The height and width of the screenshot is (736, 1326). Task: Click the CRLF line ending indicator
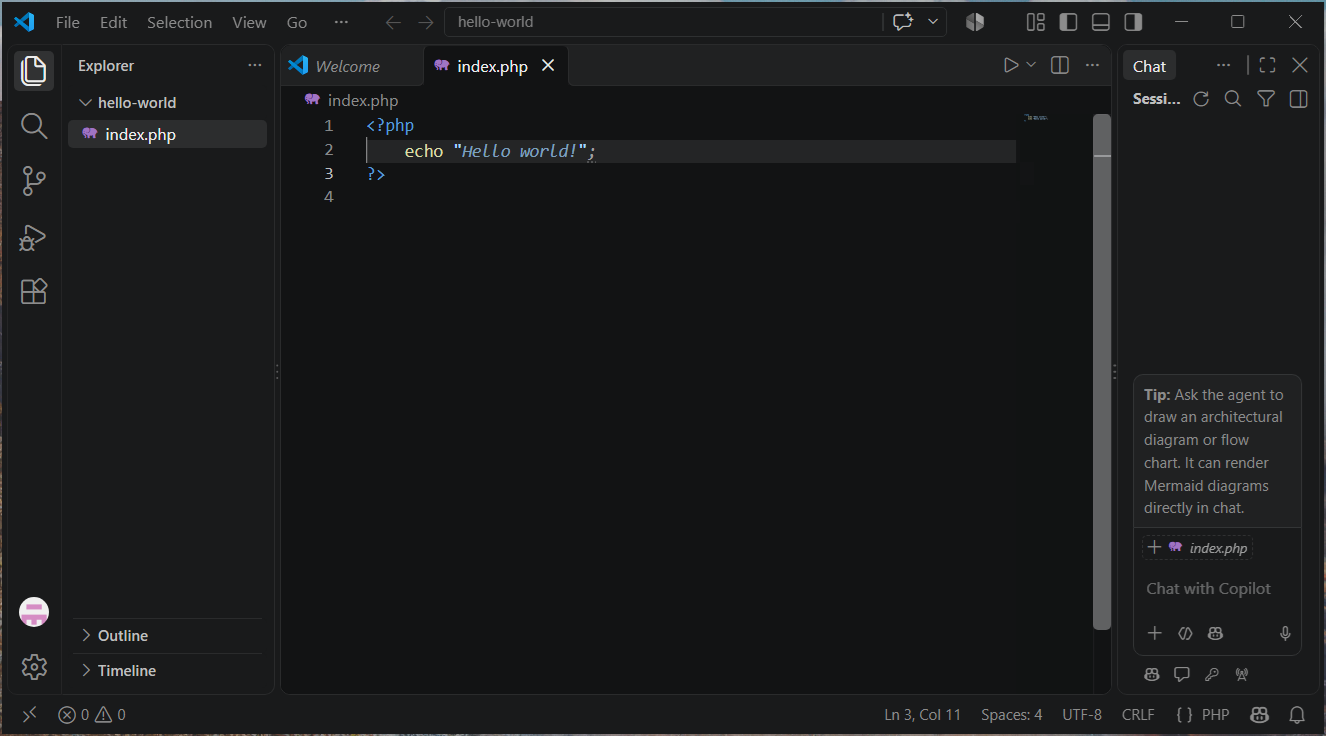1138,715
